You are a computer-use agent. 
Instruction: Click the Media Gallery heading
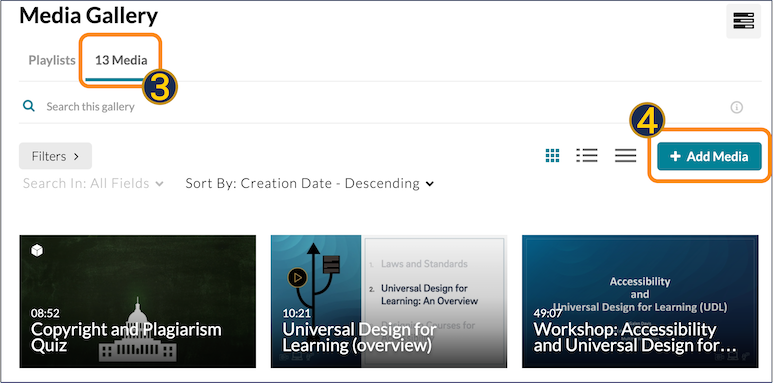pos(89,16)
